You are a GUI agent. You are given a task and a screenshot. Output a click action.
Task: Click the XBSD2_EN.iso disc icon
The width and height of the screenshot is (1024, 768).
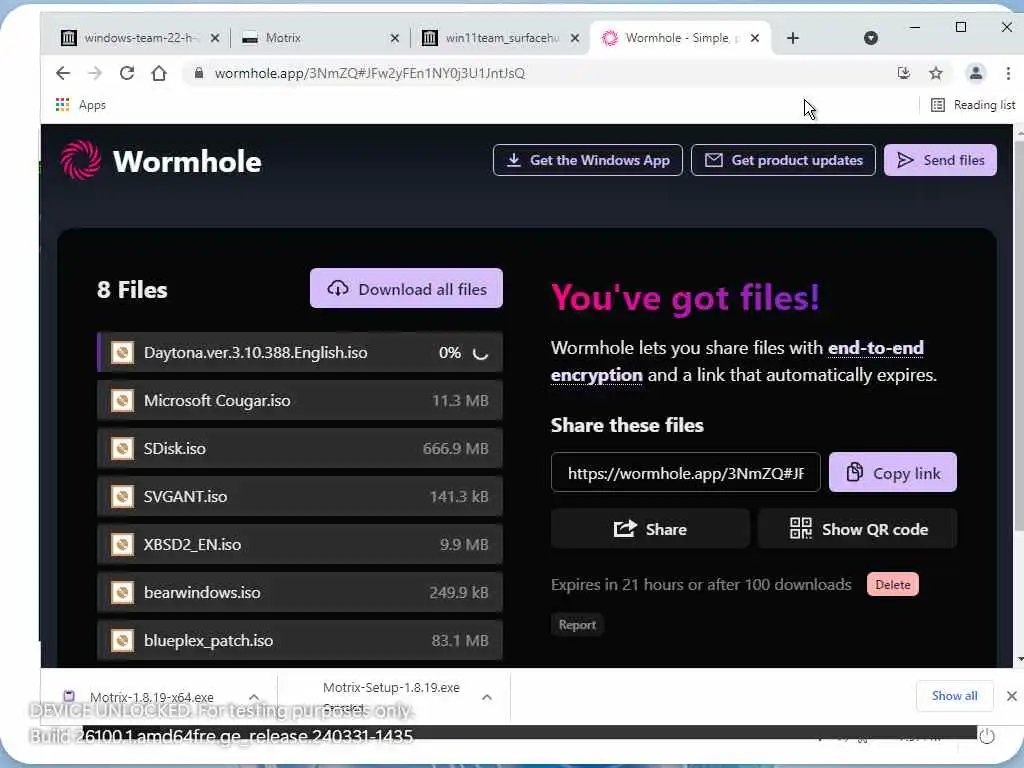pyautogui.click(x=122, y=545)
